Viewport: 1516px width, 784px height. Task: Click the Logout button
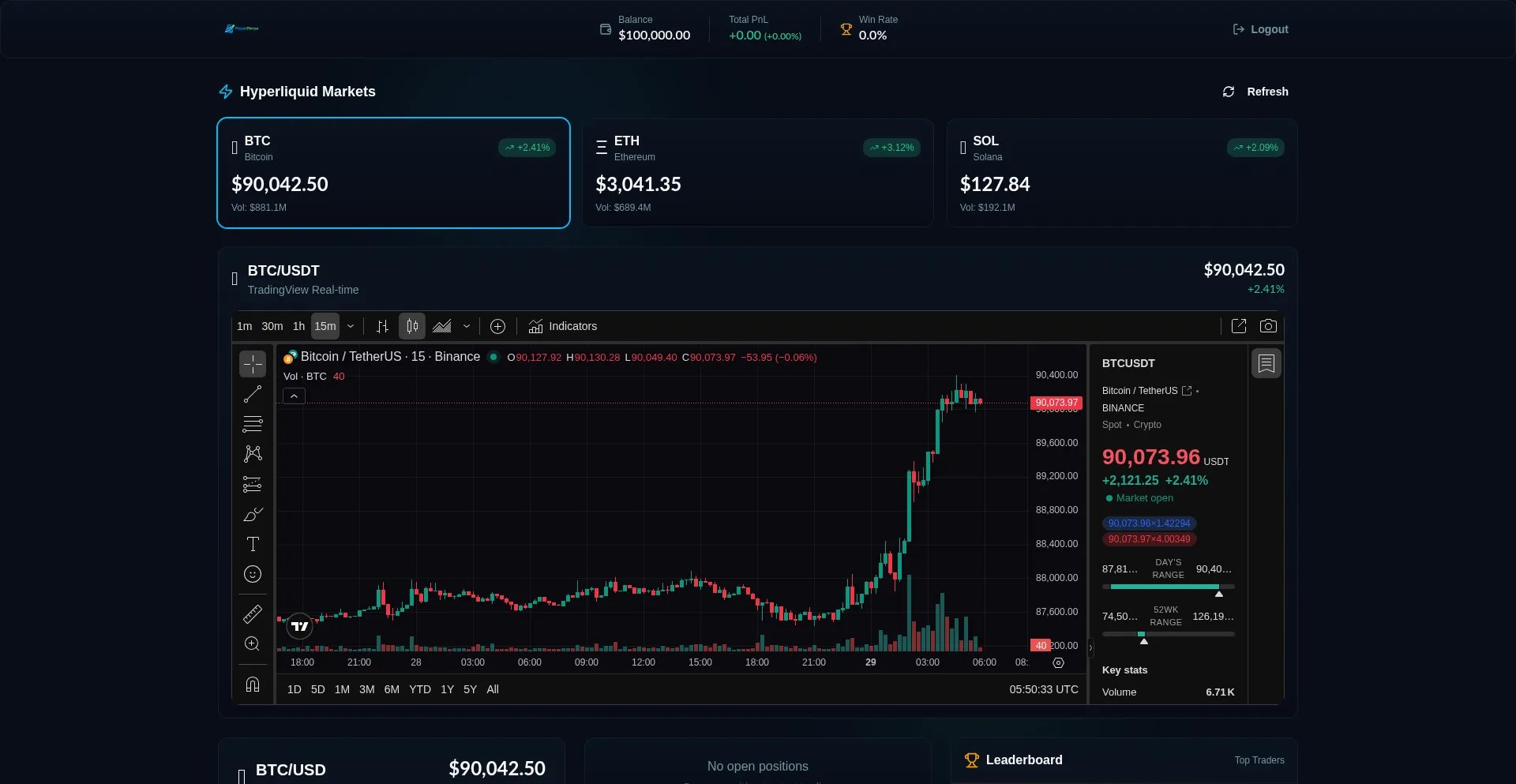click(1260, 29)
